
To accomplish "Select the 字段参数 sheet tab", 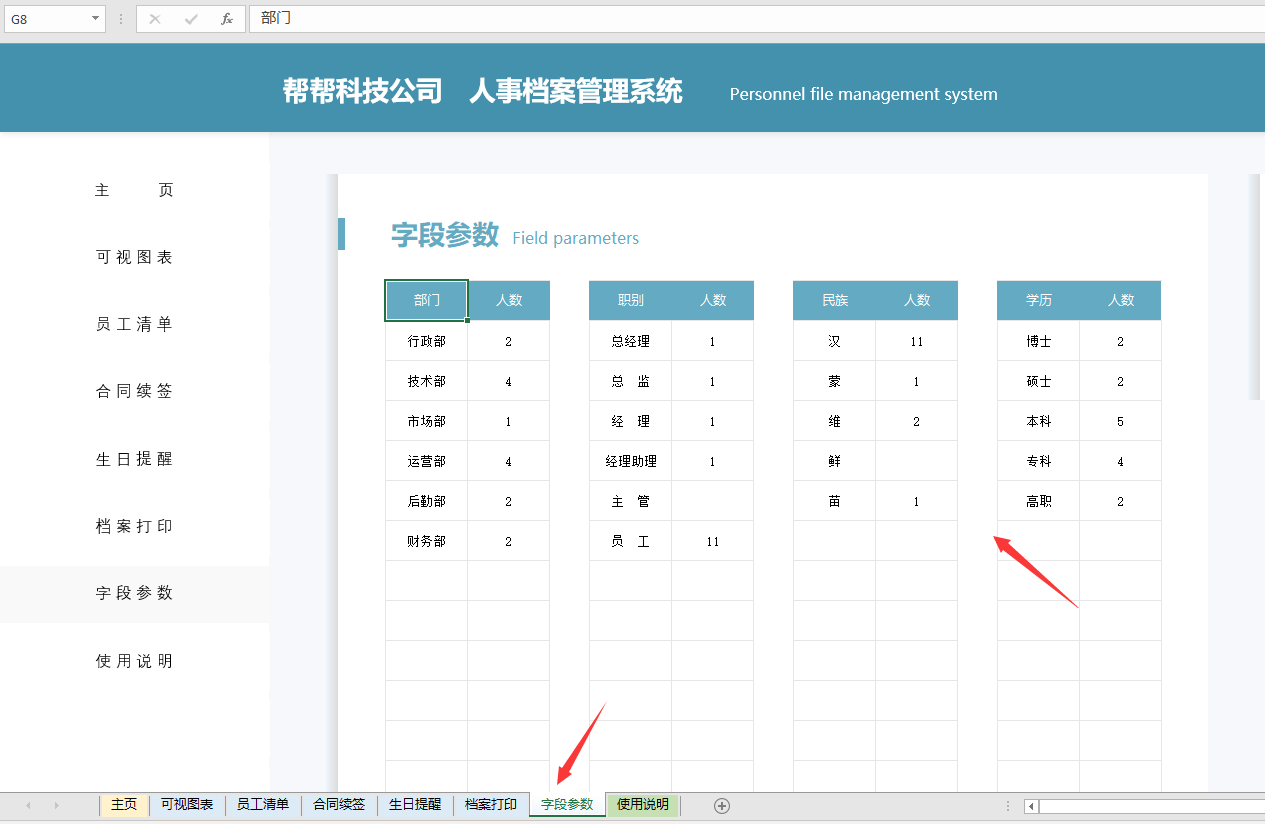I will tap(567, 805).
